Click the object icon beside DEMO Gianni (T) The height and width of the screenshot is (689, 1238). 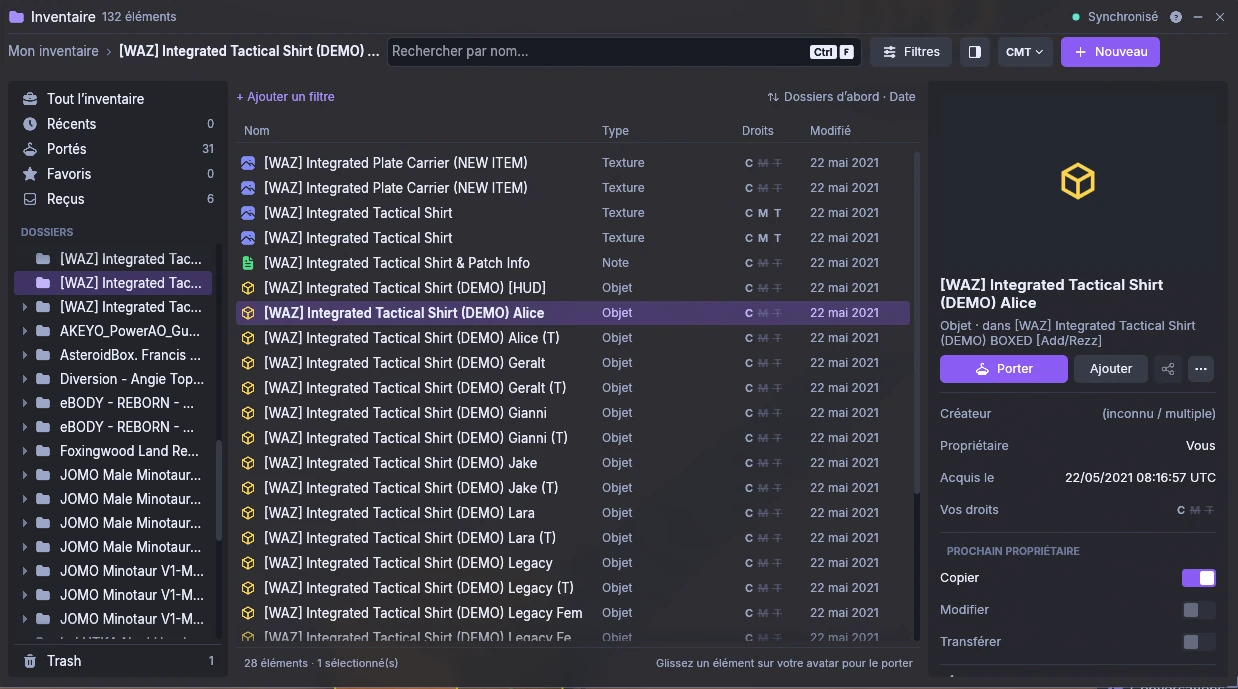[248, 438]
